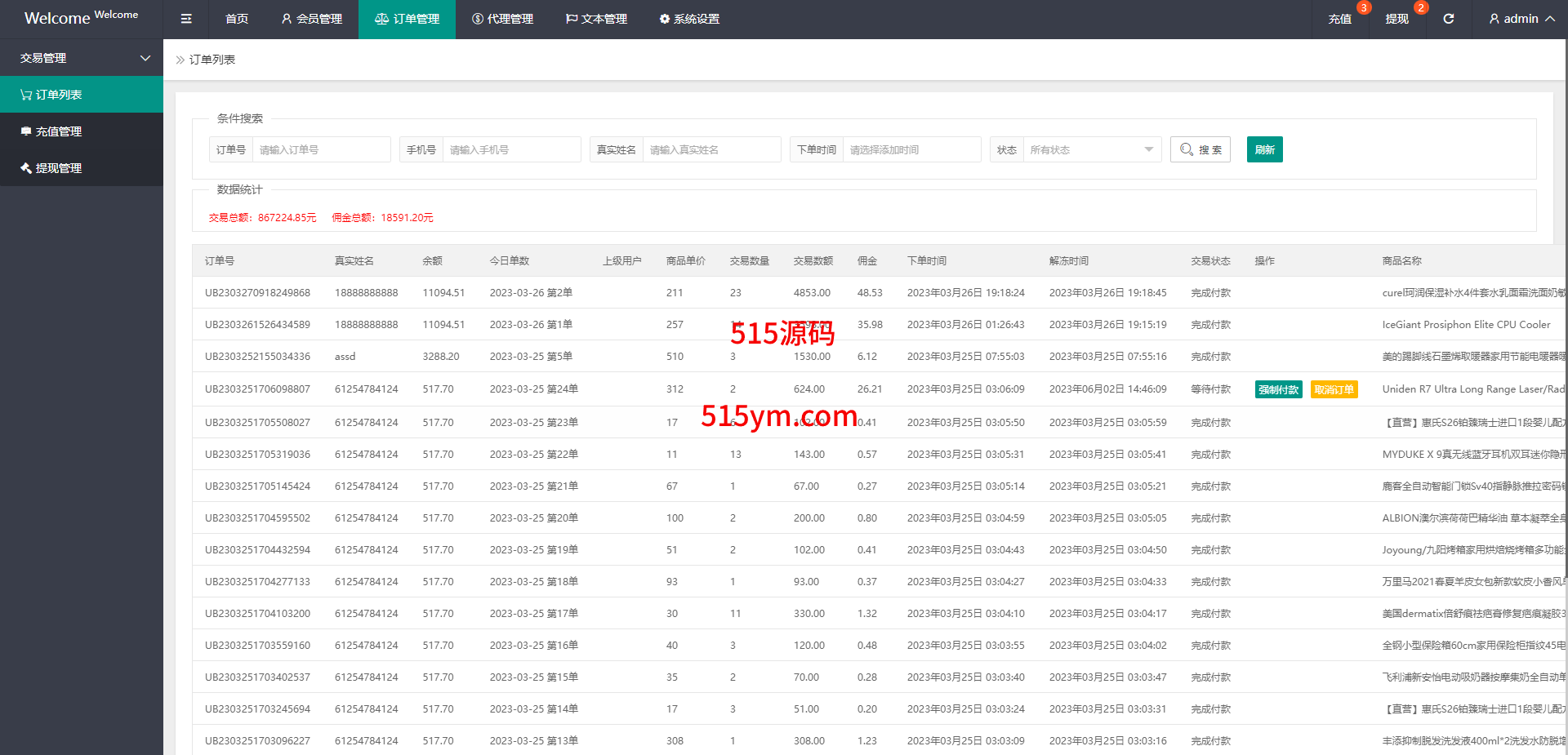Open 充值 notifications with badge 3
This screenshot has height=755, width=1568.
tap(1339, 19)
